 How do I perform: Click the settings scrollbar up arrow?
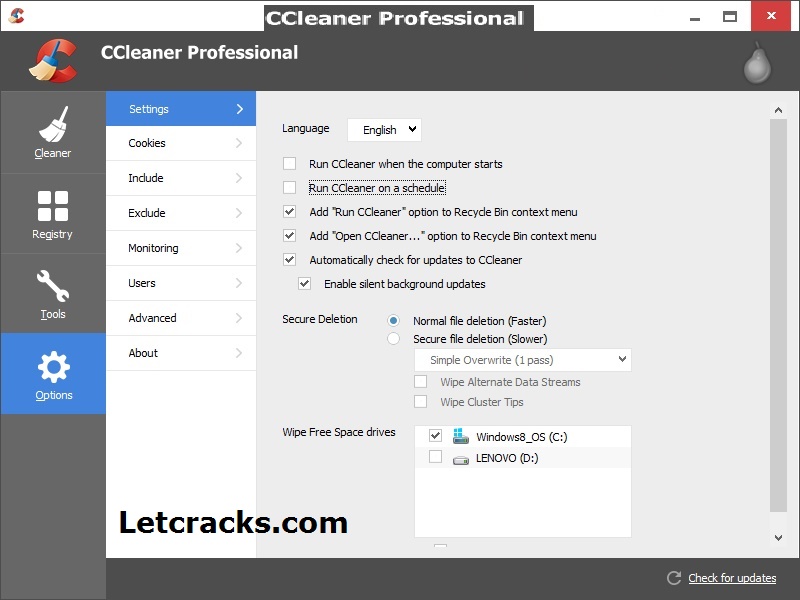click(778, 110)
